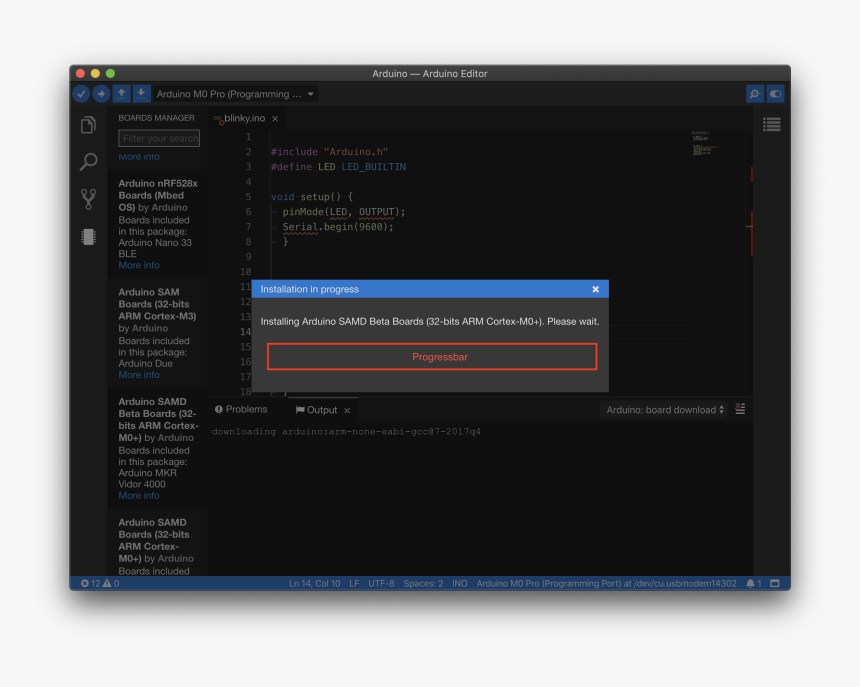
Task: Click the void setup() code line
Action: click(312, 197)
